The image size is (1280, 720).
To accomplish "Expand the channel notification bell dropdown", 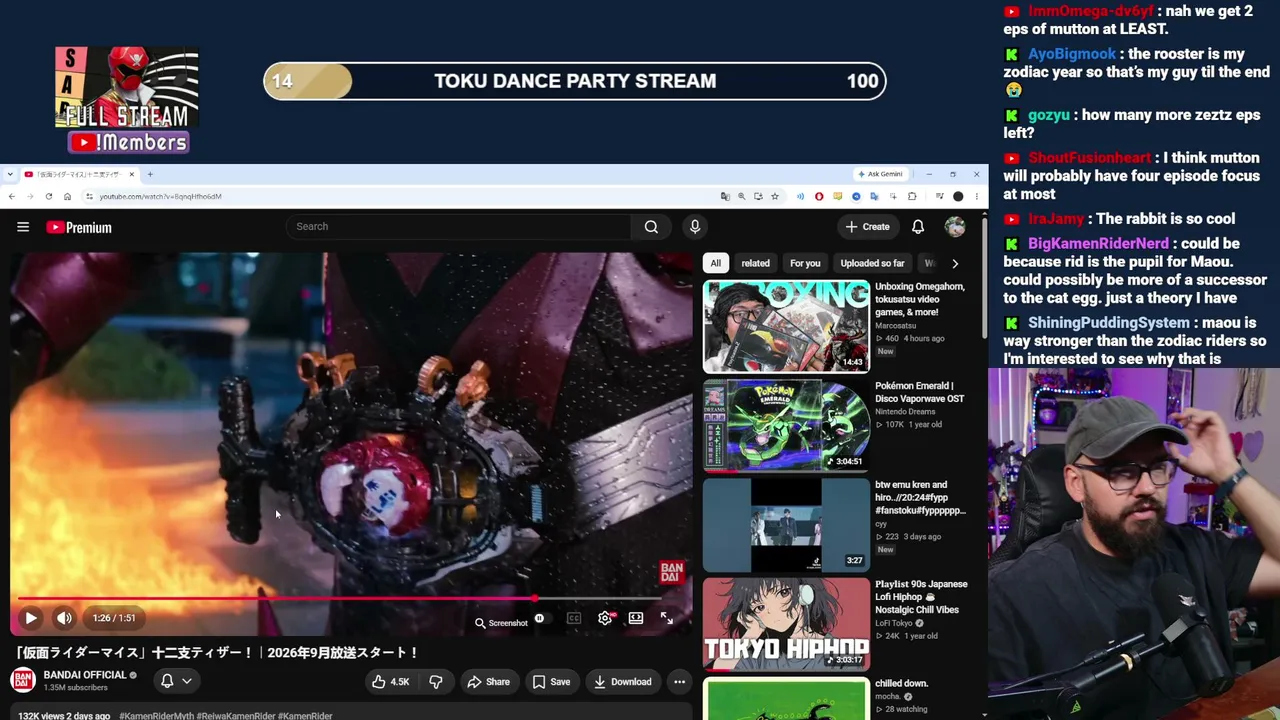I will click(x=176, y=681).
